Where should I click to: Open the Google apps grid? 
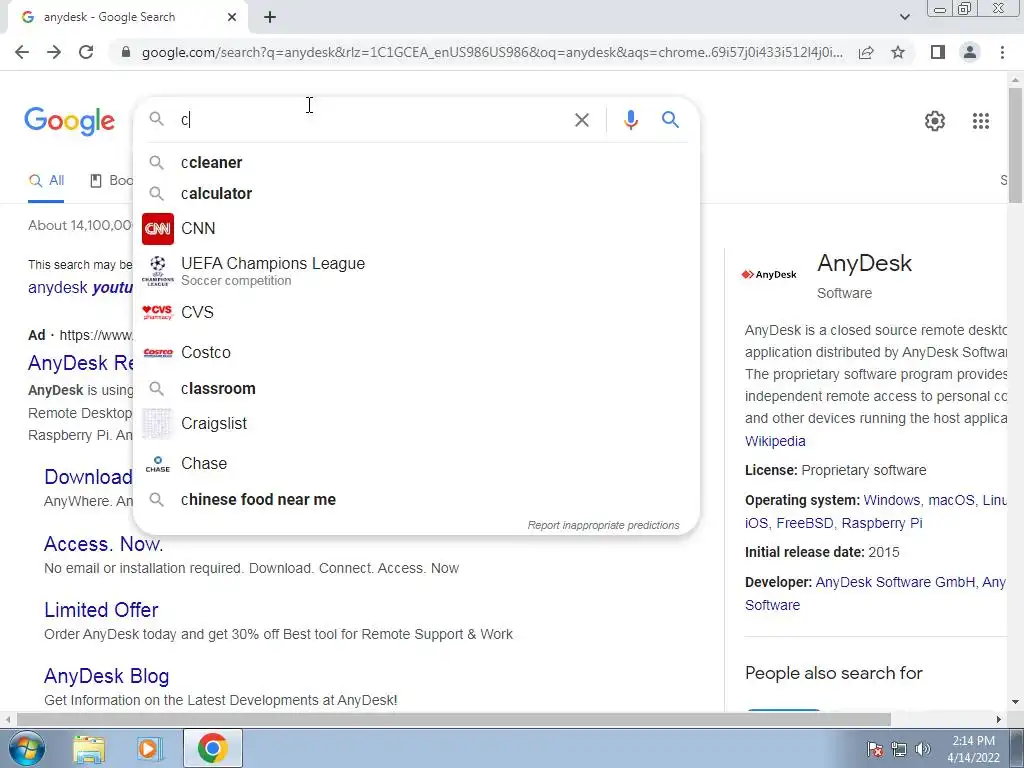(x=980, y=121)
